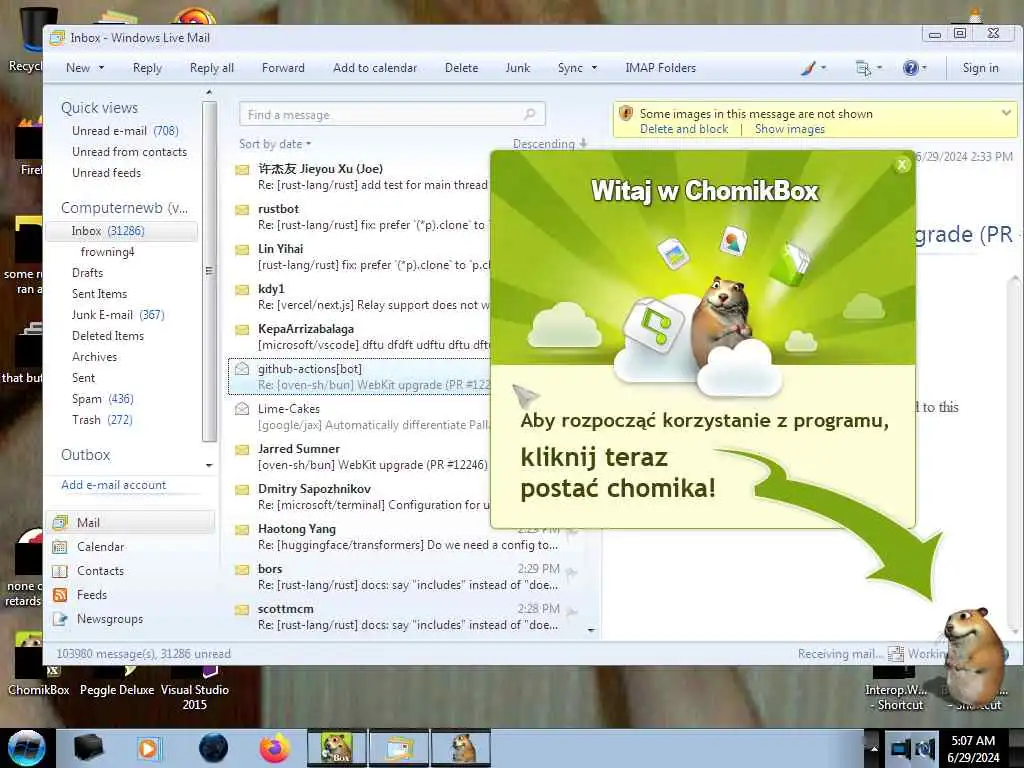
Task: Click the search magnifier in Find a message
Action: click(530, 114)
